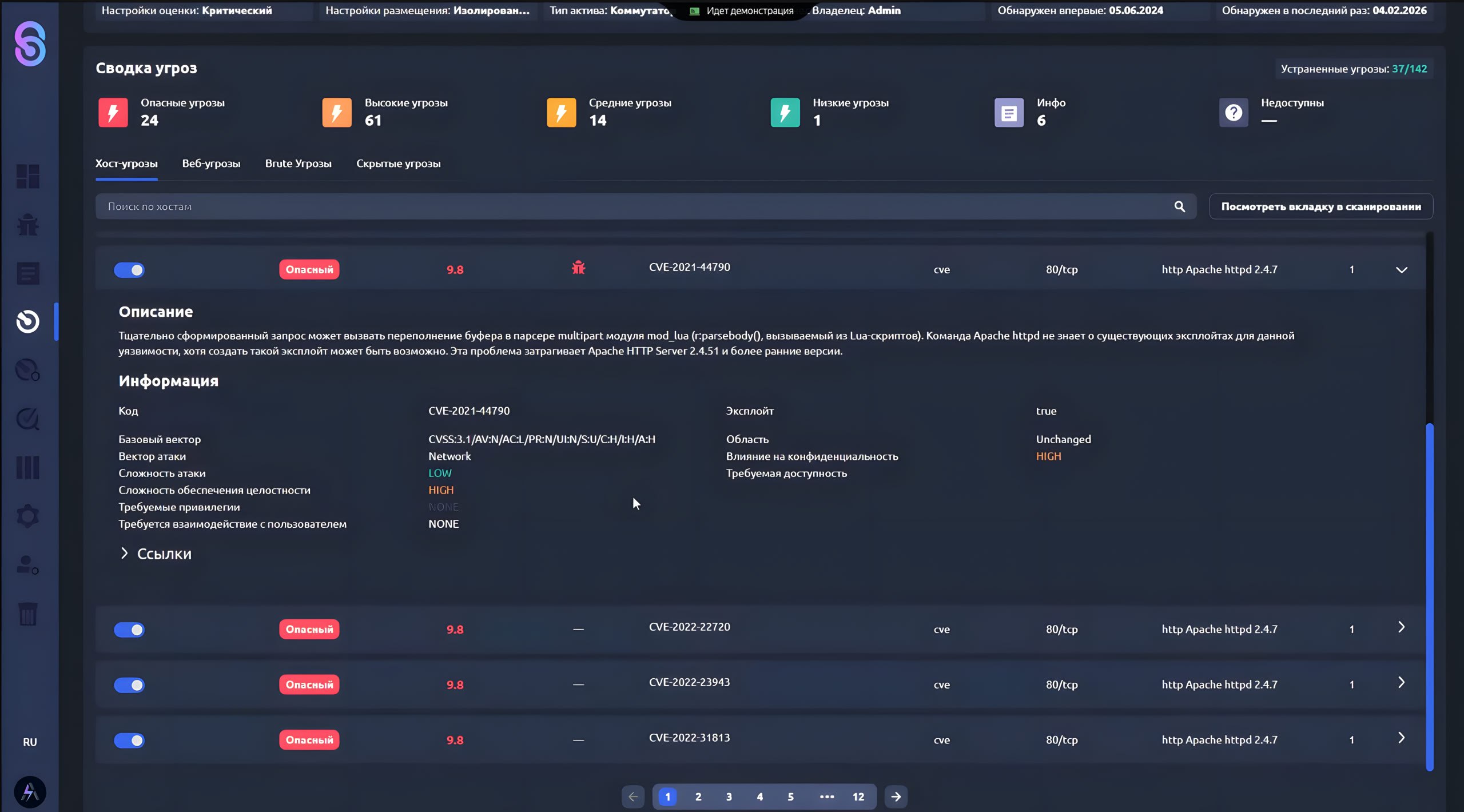Open the Скрытые угрозы tab

[398, 164]
